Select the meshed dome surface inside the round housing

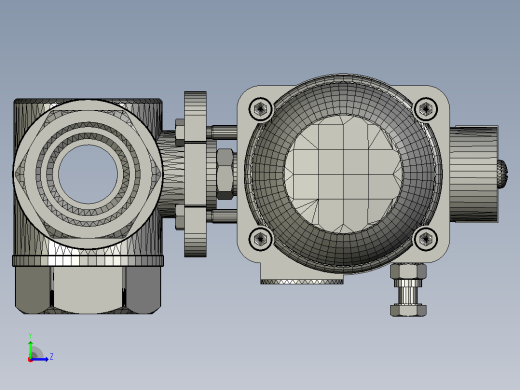click(343, 174)
